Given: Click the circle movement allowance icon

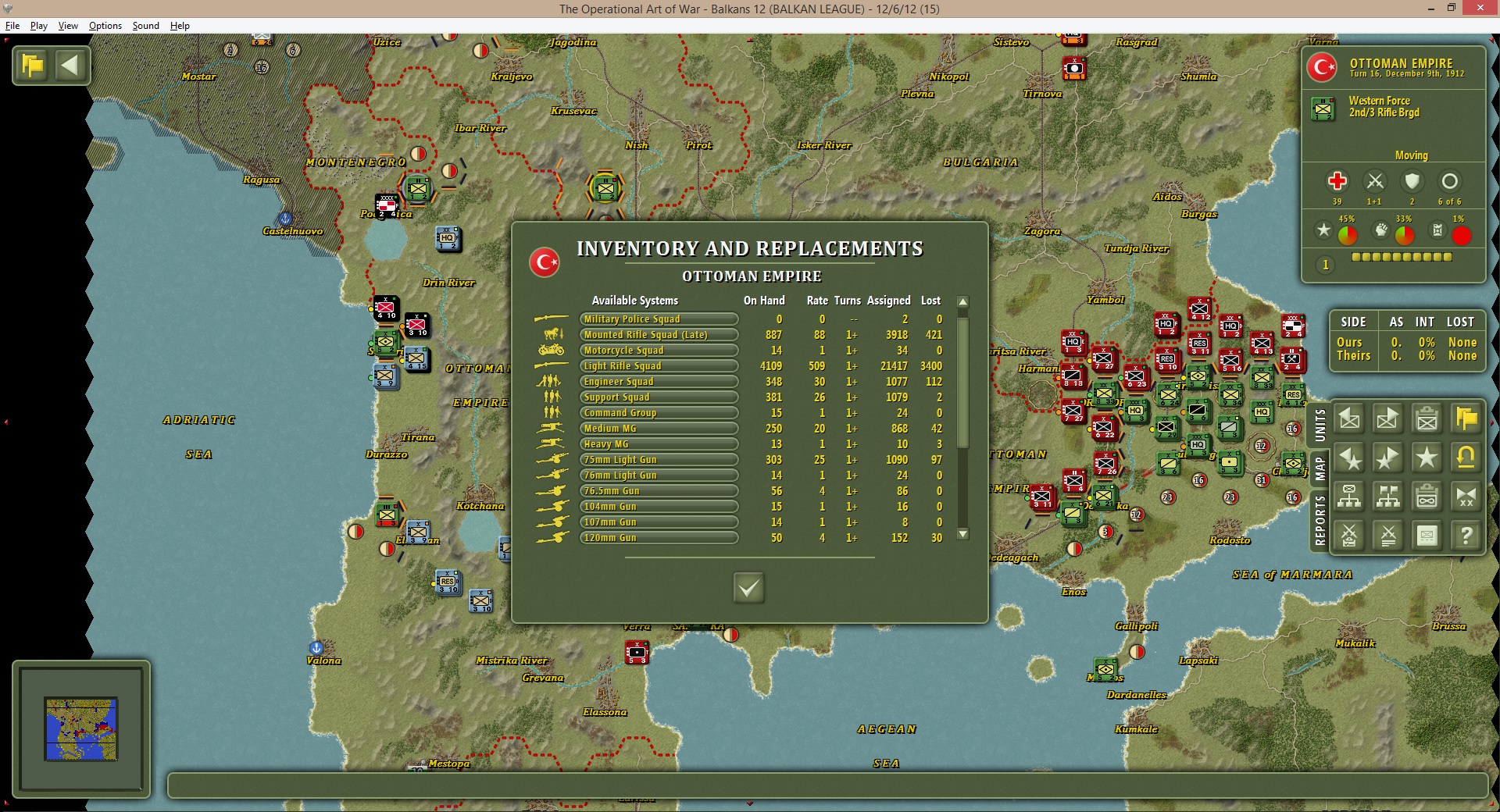Looking at the screenshot, I should click(1449, 181).
